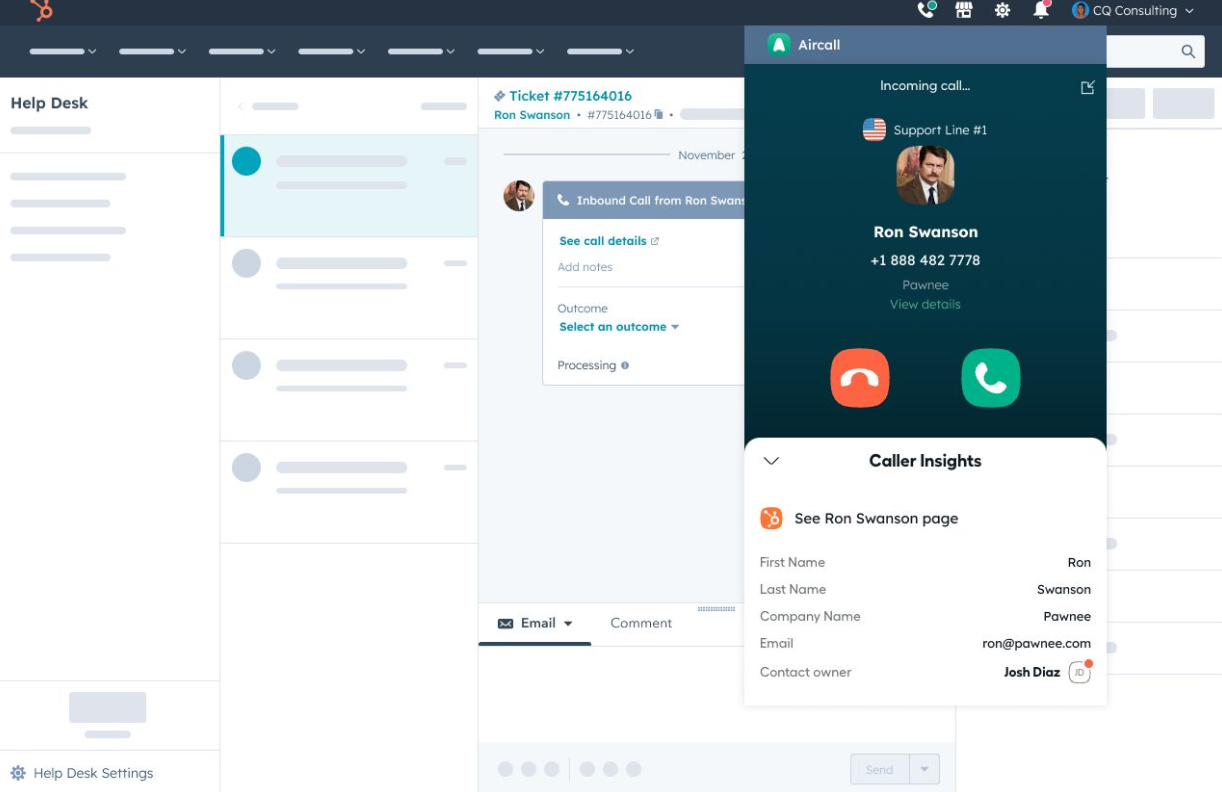The height and width of the screenshot is (792, 1222).
Task: Open CQ Consulting account menu
Action: [x=1133, y=11]
